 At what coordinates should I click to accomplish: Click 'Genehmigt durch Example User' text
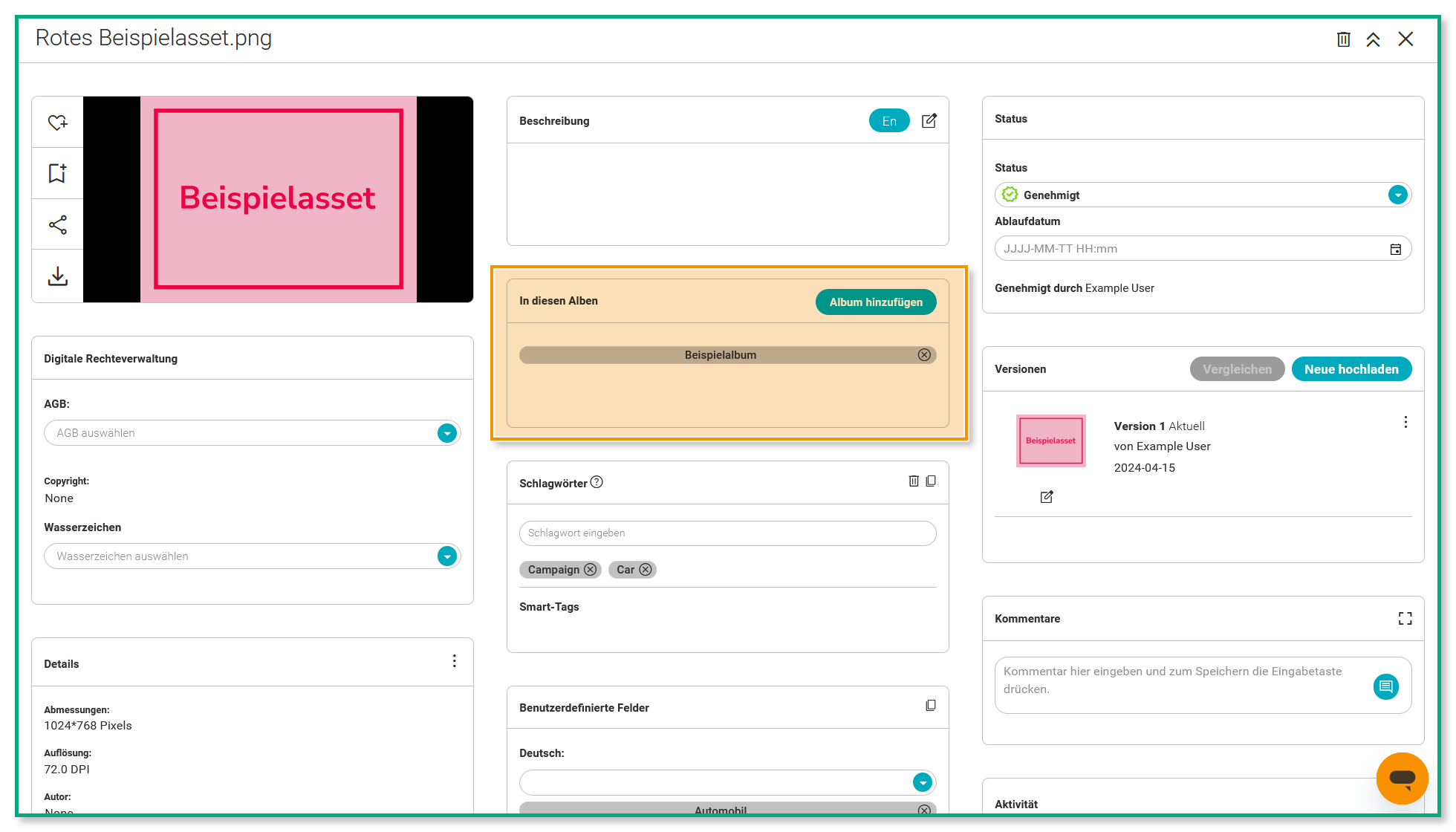tap(1074, 288)
